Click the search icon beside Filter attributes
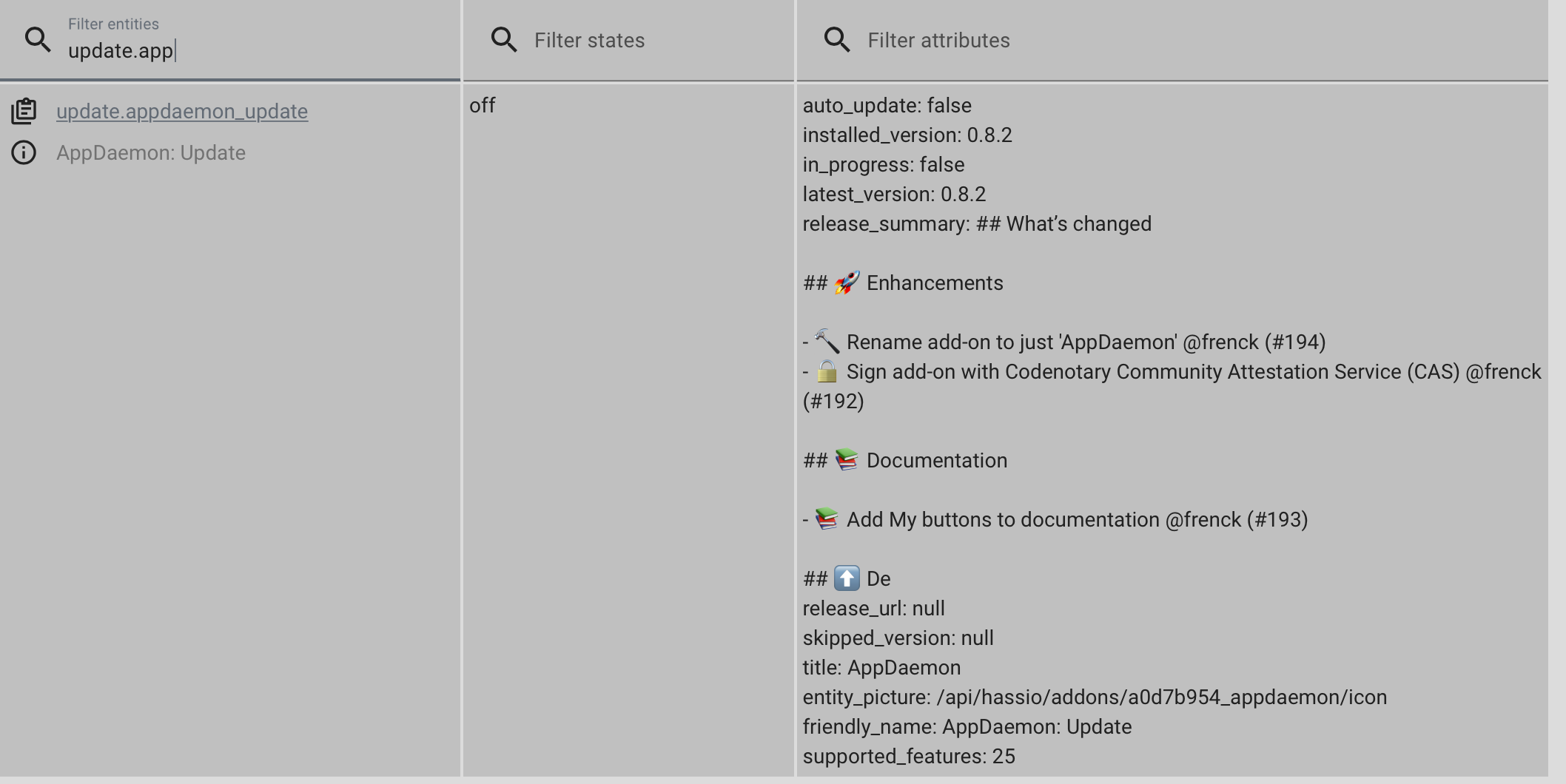 point(837,40)
